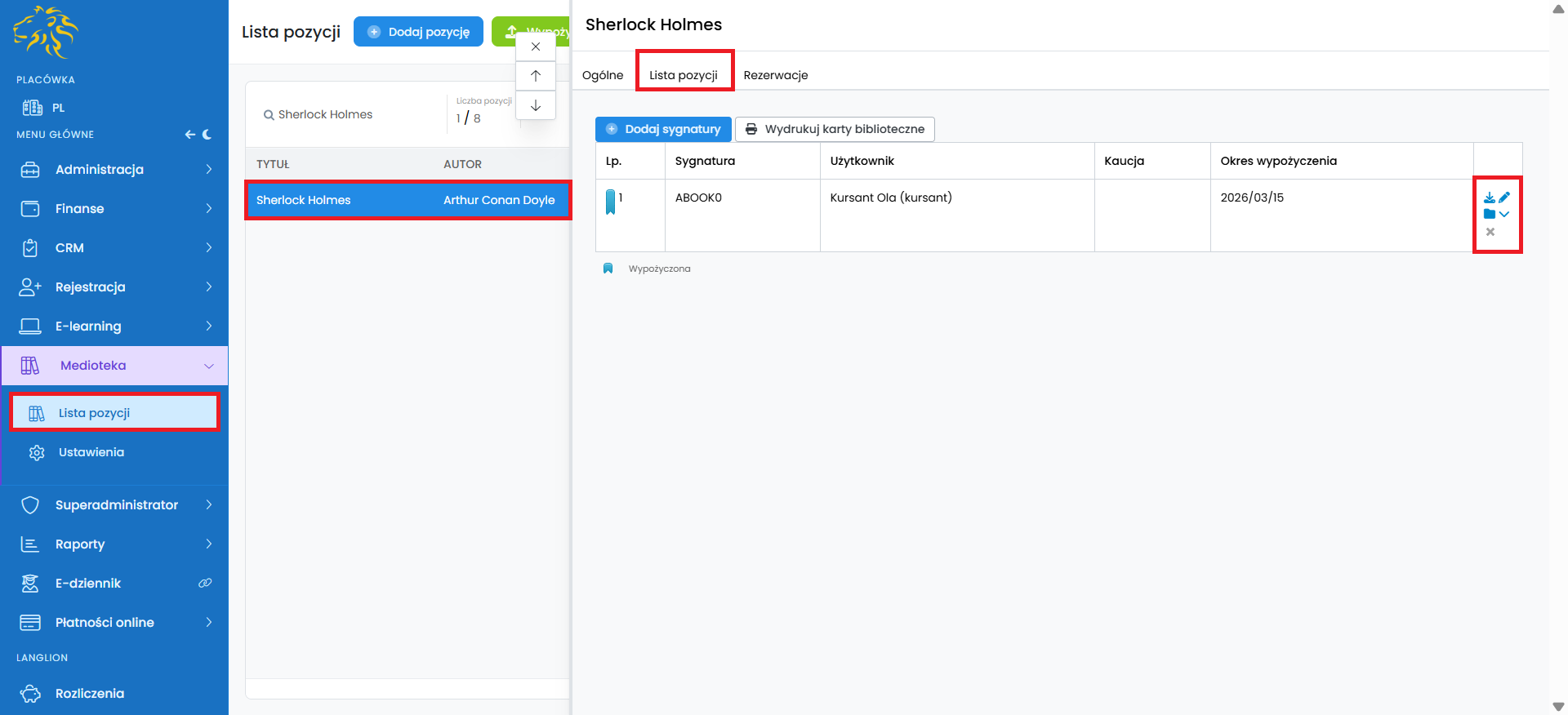The width and height of the screenshot is (1568, 715).
Task: Toggle dark mode with moon icon
Action: coord(207,135)
